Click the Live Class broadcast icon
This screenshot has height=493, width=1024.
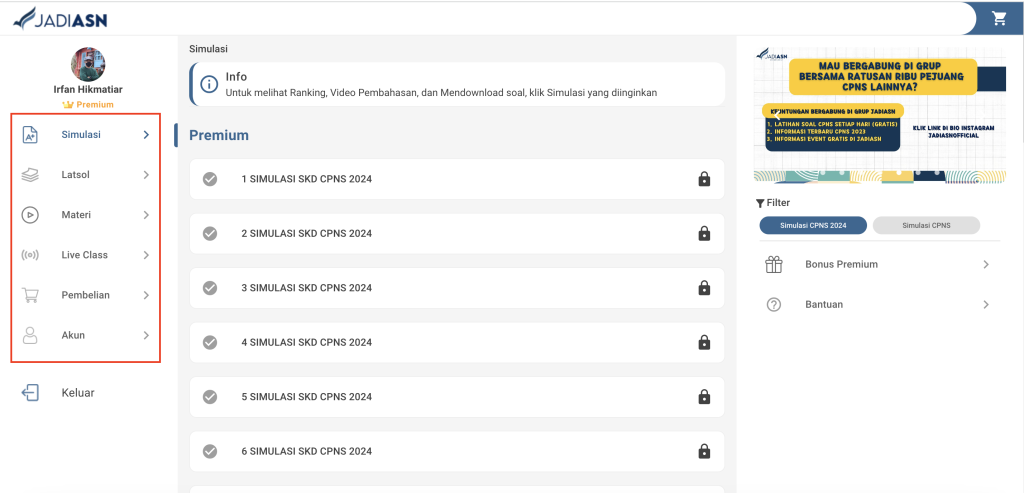[x=30, y=255]
